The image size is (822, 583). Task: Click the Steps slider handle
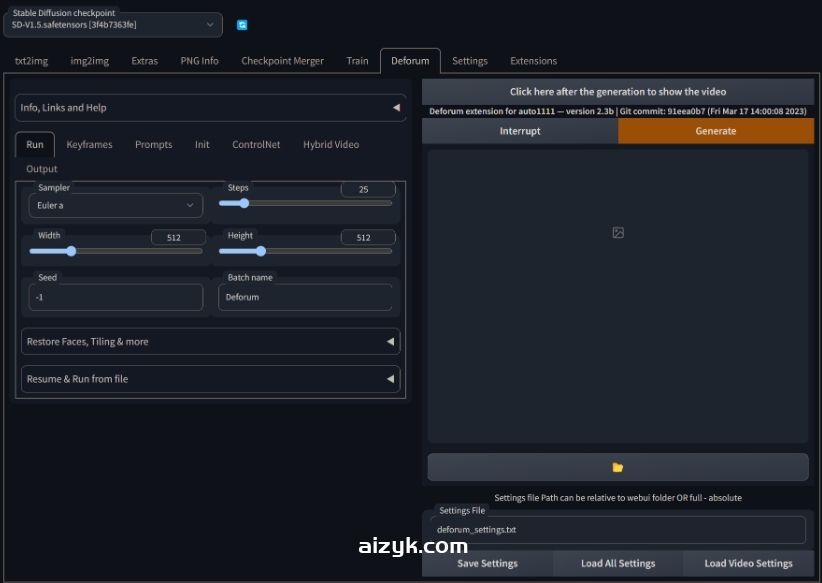click(243, 203)
